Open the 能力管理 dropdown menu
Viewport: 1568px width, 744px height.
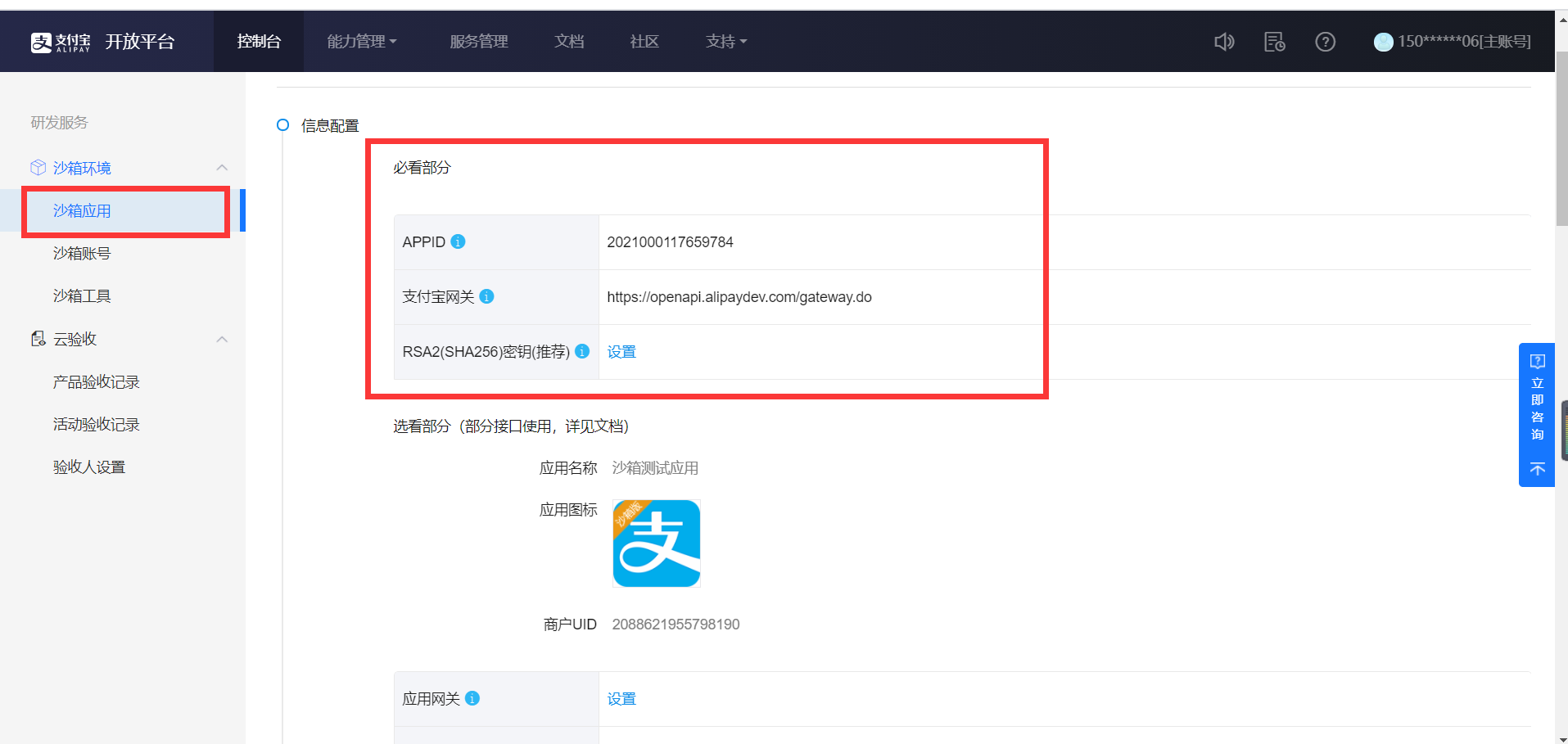362,42
